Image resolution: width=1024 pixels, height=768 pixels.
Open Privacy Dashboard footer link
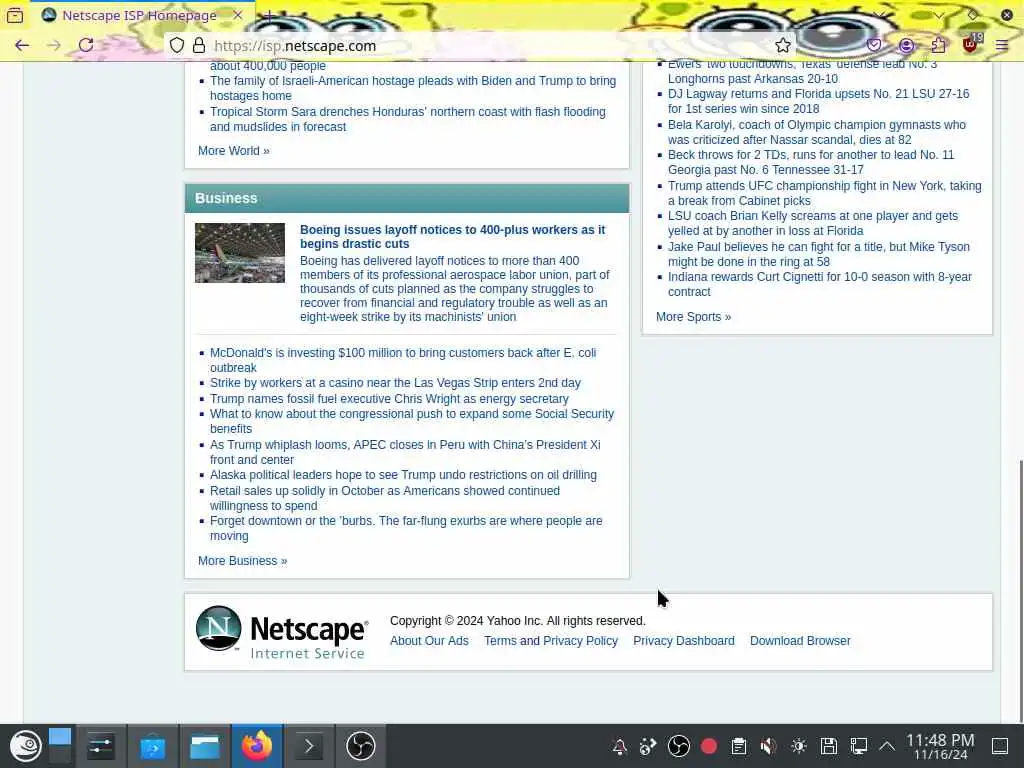tap(684, 641)
